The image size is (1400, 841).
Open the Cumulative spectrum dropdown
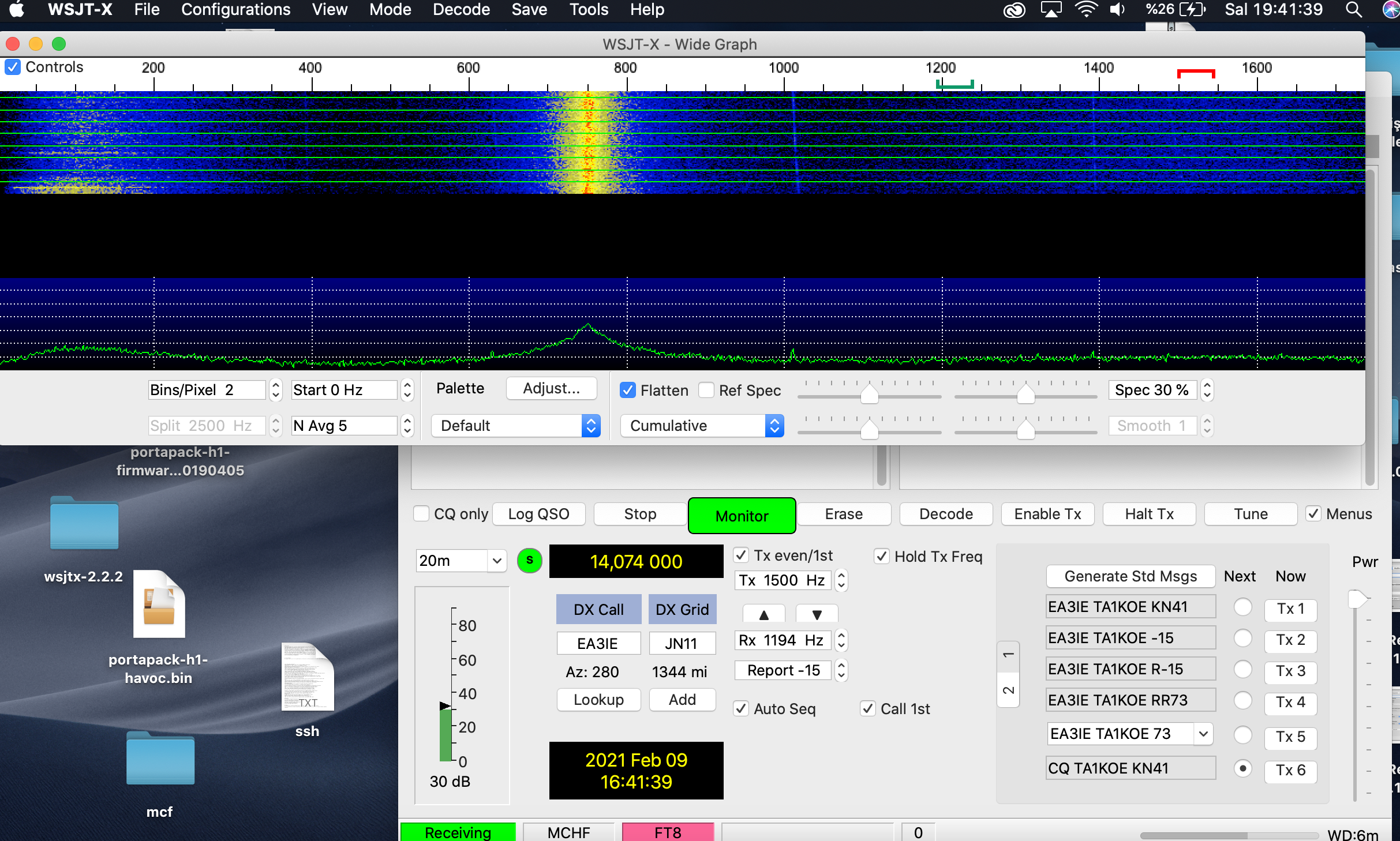(702, 426)
